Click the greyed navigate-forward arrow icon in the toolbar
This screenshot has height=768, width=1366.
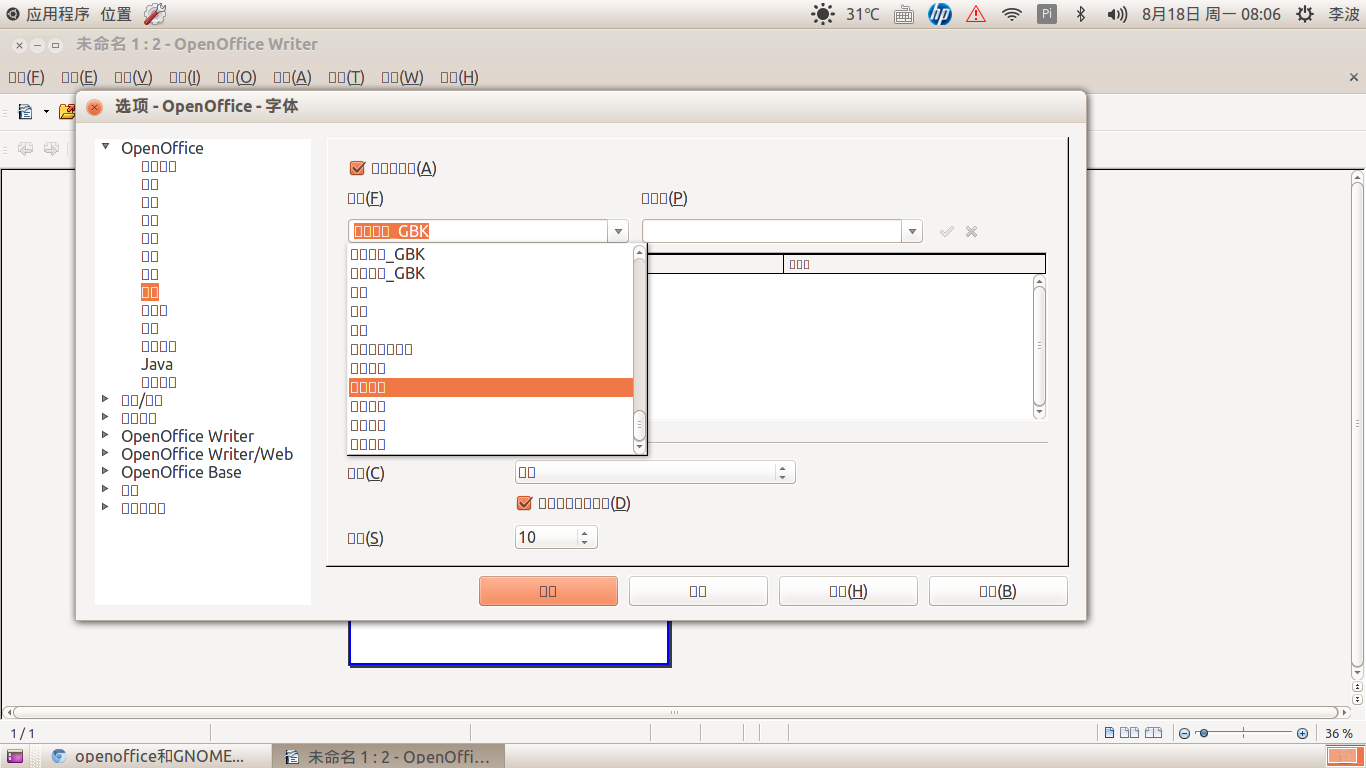pyautogui.click(x=50, y=149)
